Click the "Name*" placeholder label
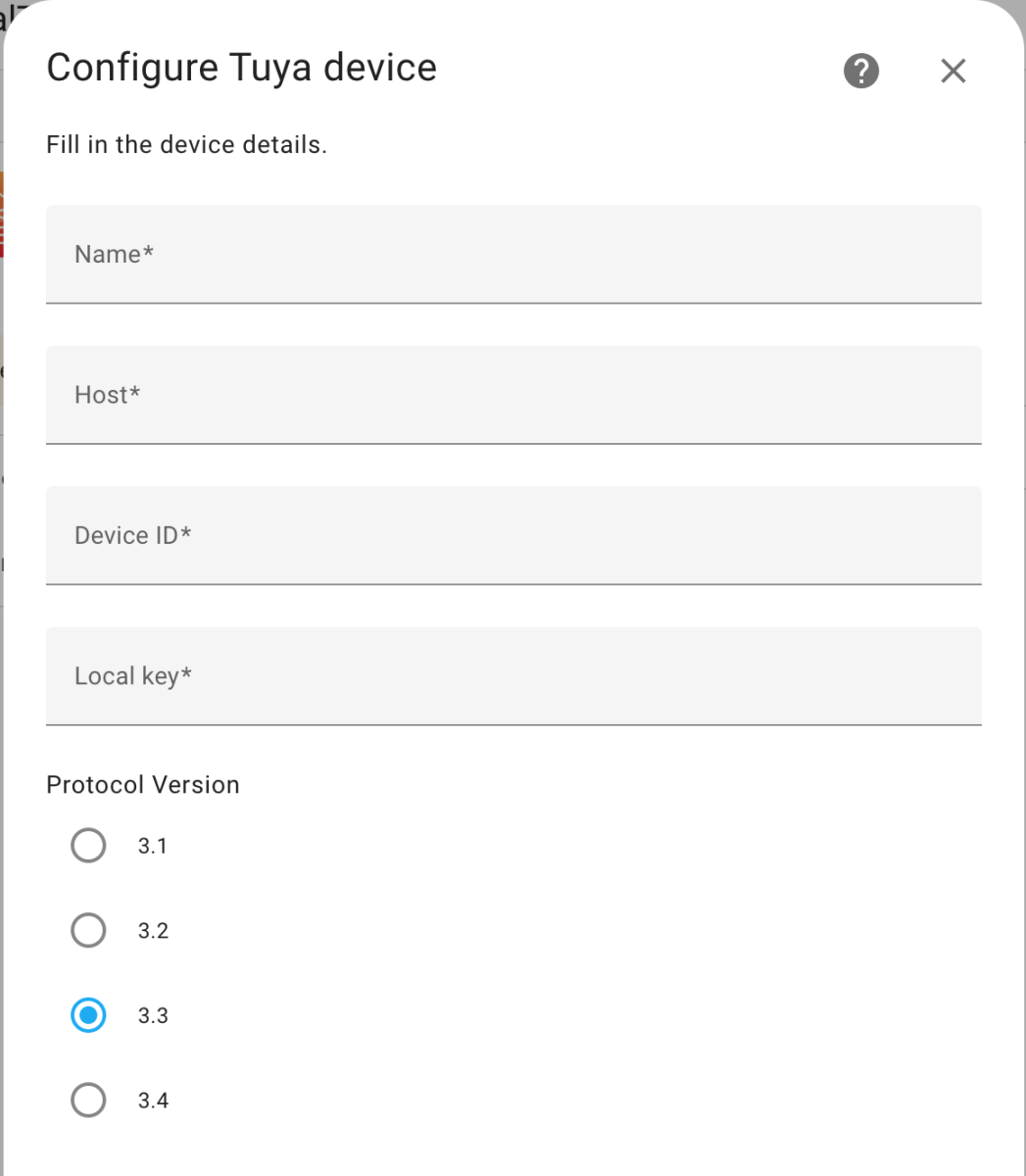Viewport: 1026px width, 1176px height. (x=114, y=254)
